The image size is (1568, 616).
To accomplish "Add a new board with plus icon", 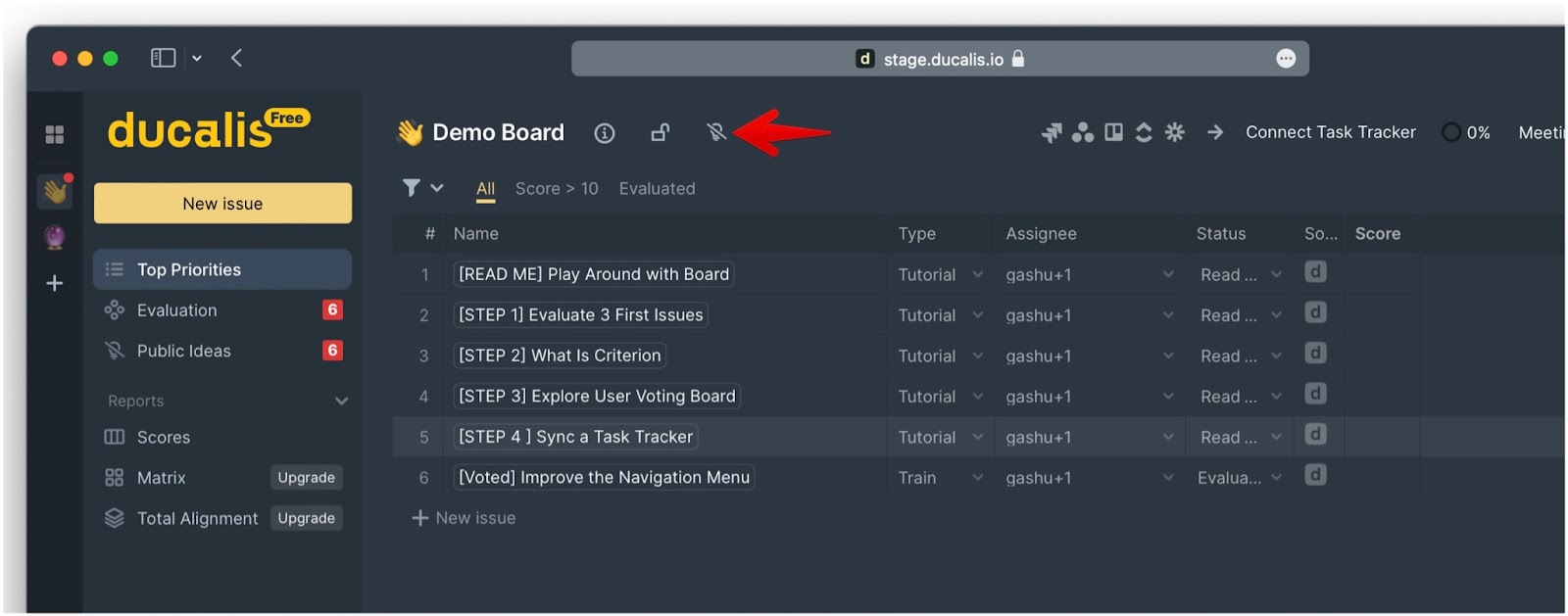I will (55, 283).
